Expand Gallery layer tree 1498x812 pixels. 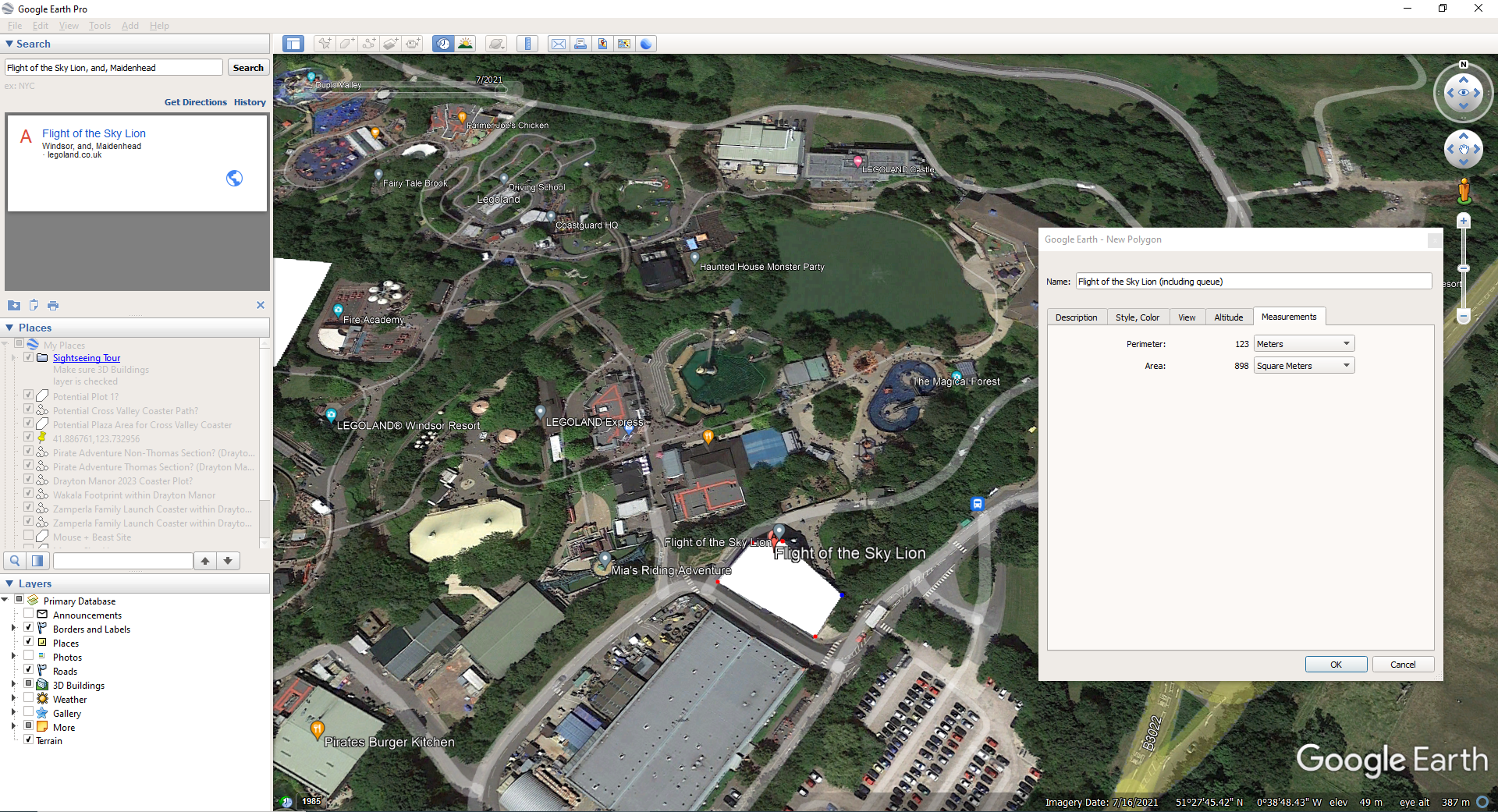click(x=13, y=712)
